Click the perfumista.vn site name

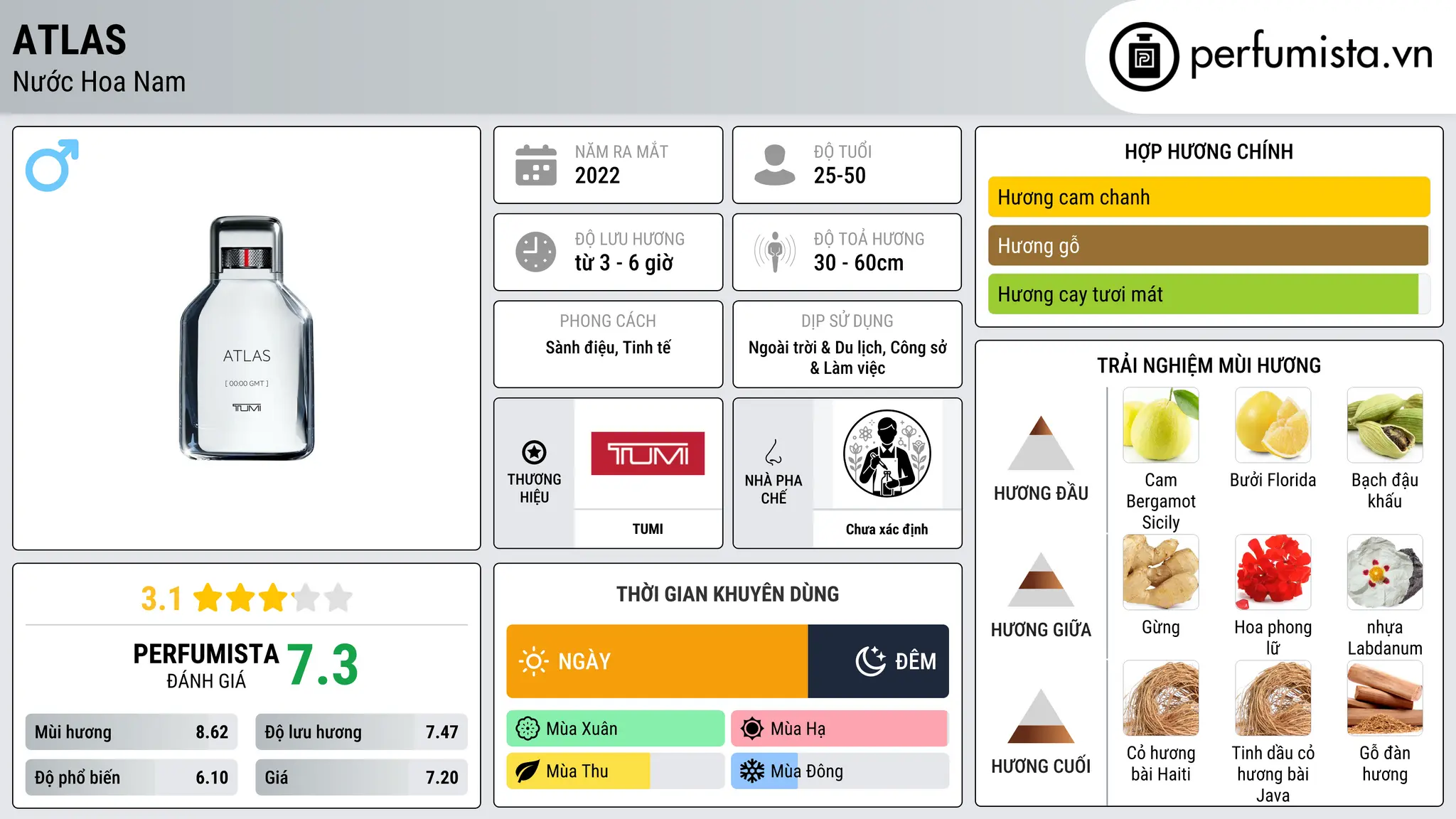1312,54
